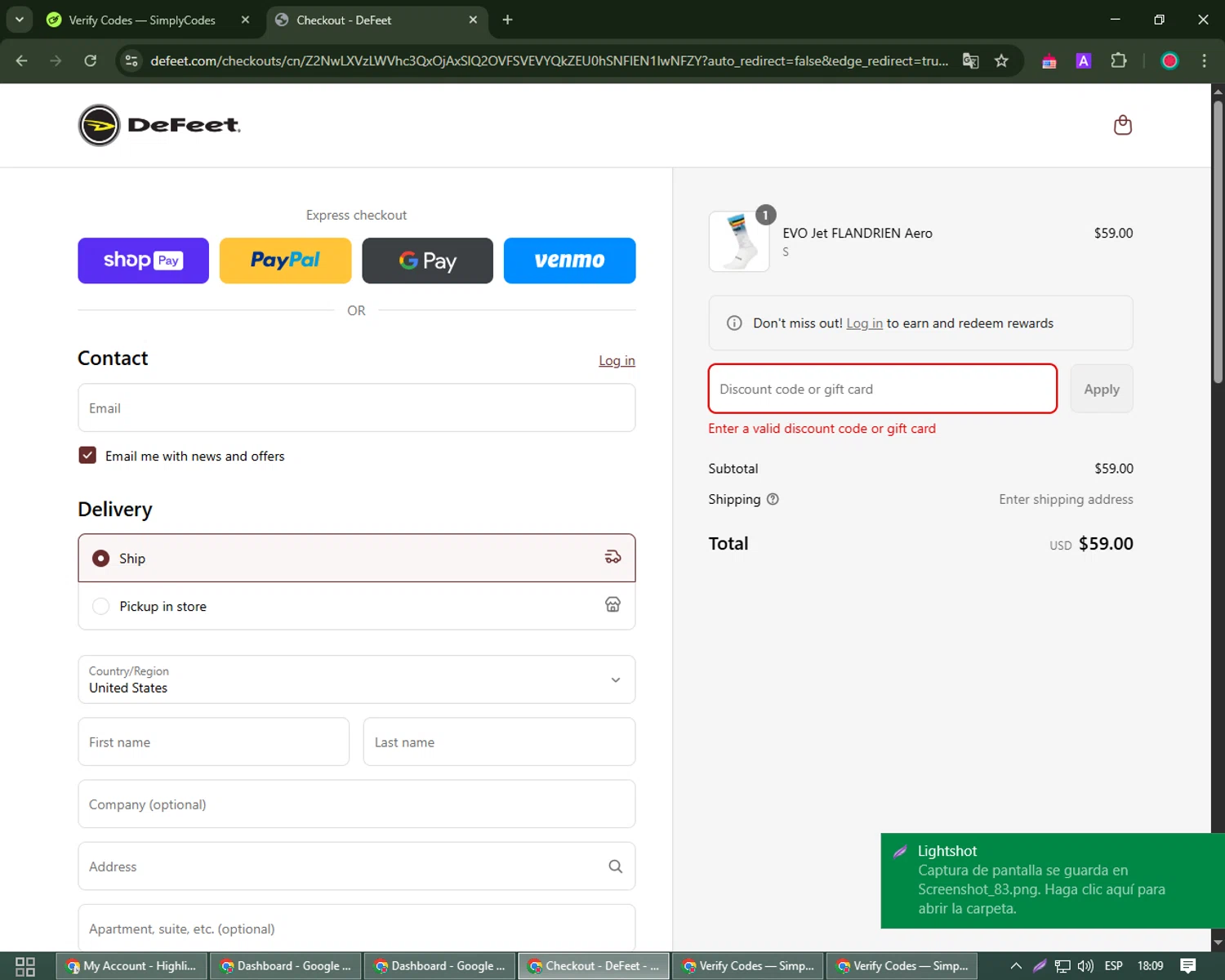Pay with PayPal
The height and width of the screenshot is (980, 1225).
pyautogui.click(x=285, y=261)
